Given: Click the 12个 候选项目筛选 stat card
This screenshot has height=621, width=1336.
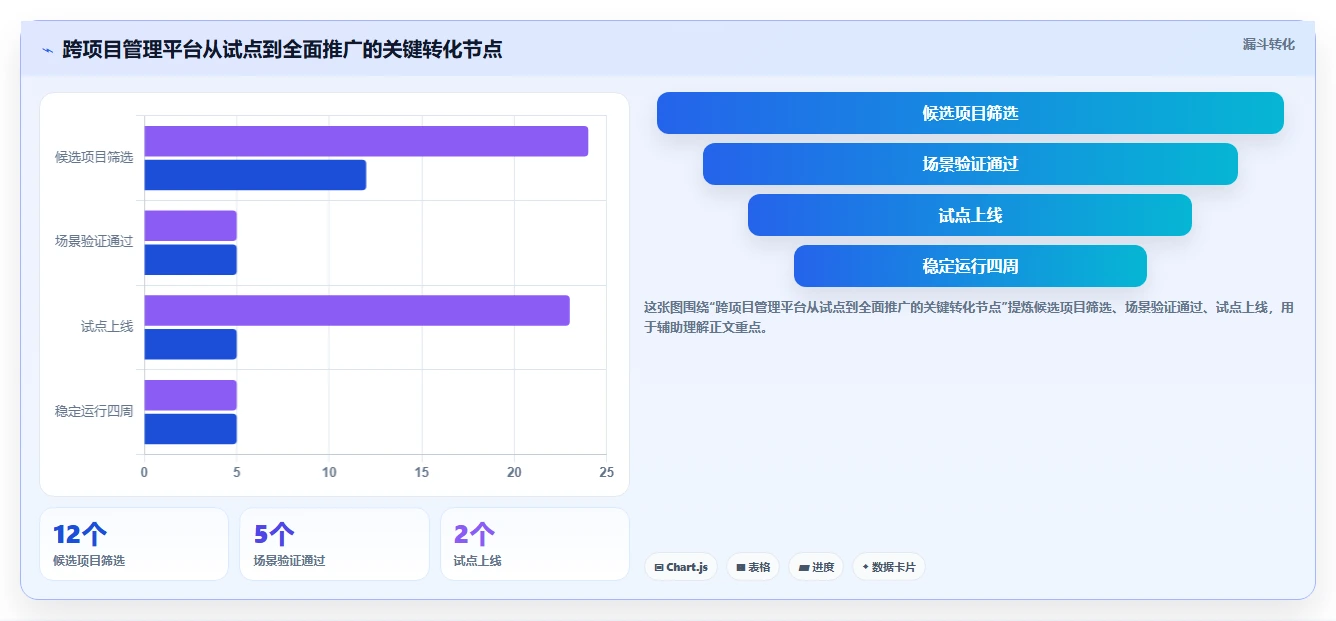Looking at the screenshot, I should click(x=134, y=544).
